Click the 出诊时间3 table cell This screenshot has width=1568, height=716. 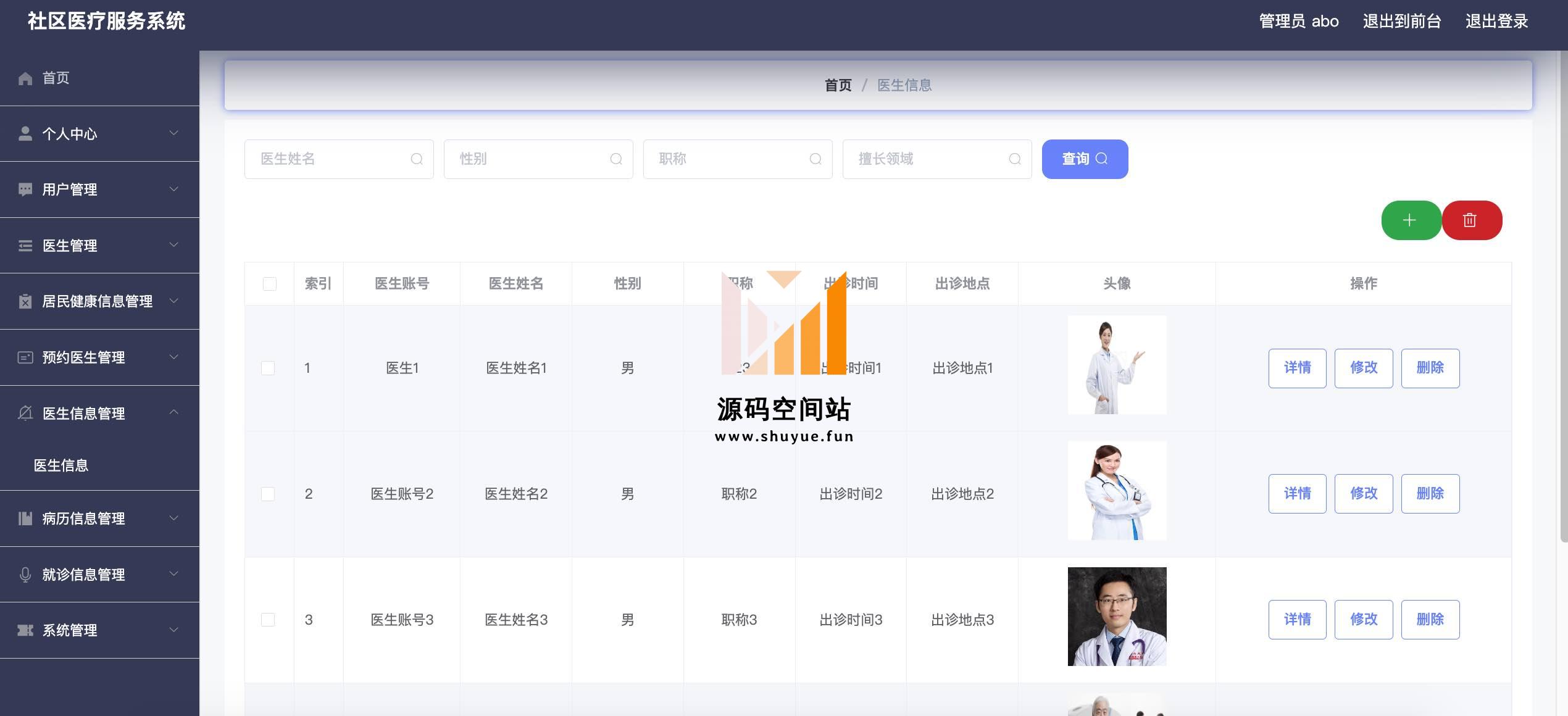pyautogui.click(x=851, y=620)
